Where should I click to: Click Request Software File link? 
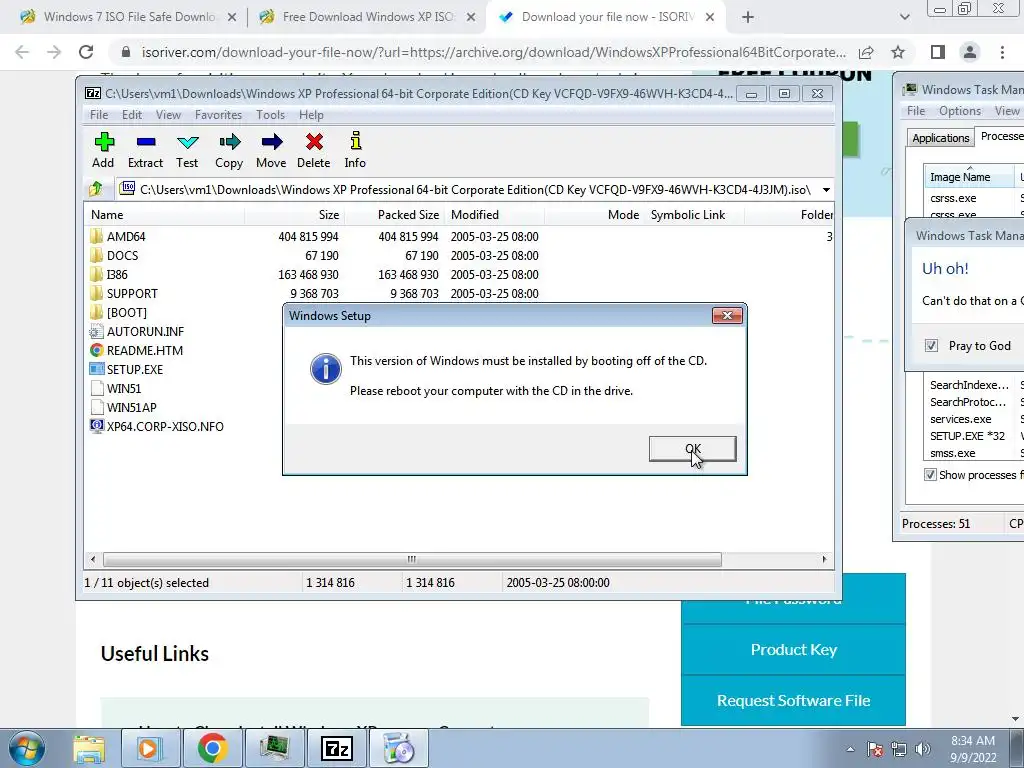(793, 701)
